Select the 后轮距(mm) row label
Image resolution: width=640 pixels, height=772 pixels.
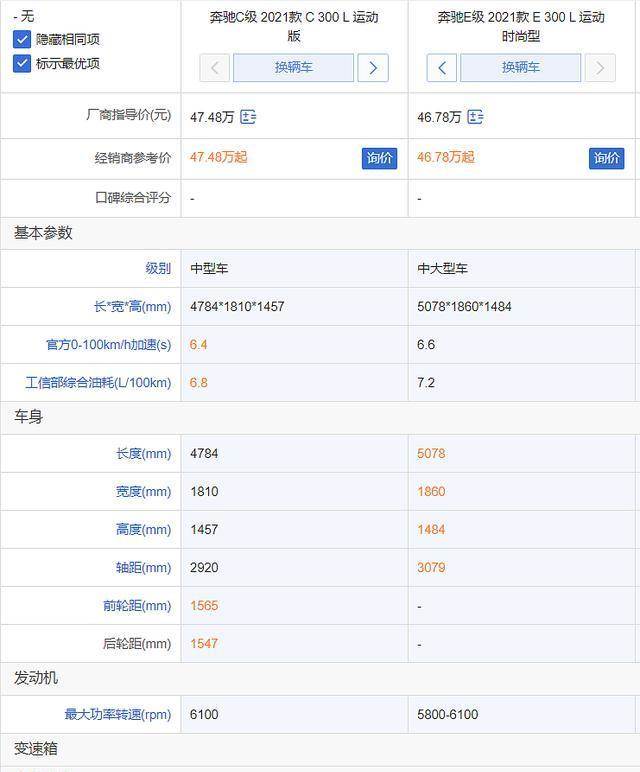pos(137,643)
